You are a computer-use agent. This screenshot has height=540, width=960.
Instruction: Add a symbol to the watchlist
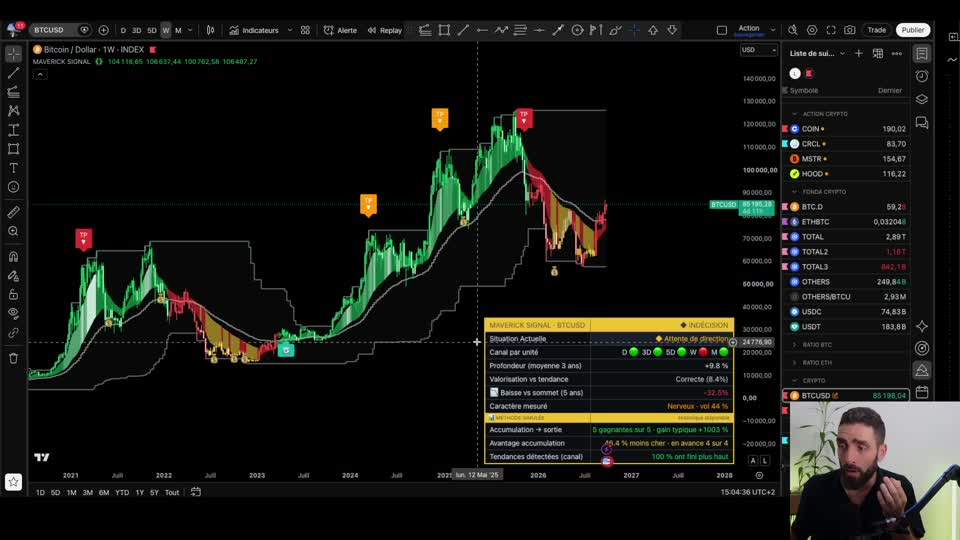point(858,54)
